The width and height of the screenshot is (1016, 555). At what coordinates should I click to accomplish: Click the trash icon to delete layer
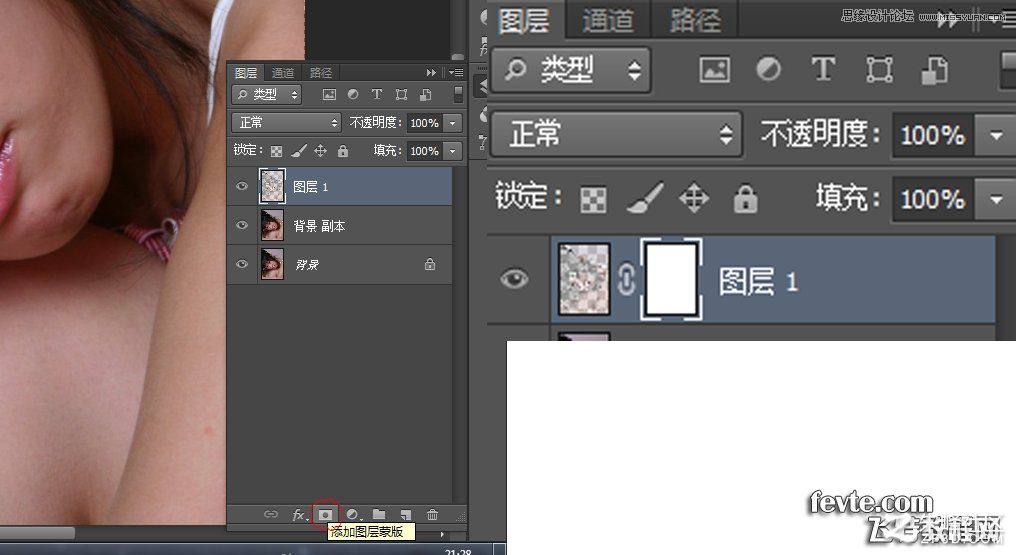click(432, 514)
